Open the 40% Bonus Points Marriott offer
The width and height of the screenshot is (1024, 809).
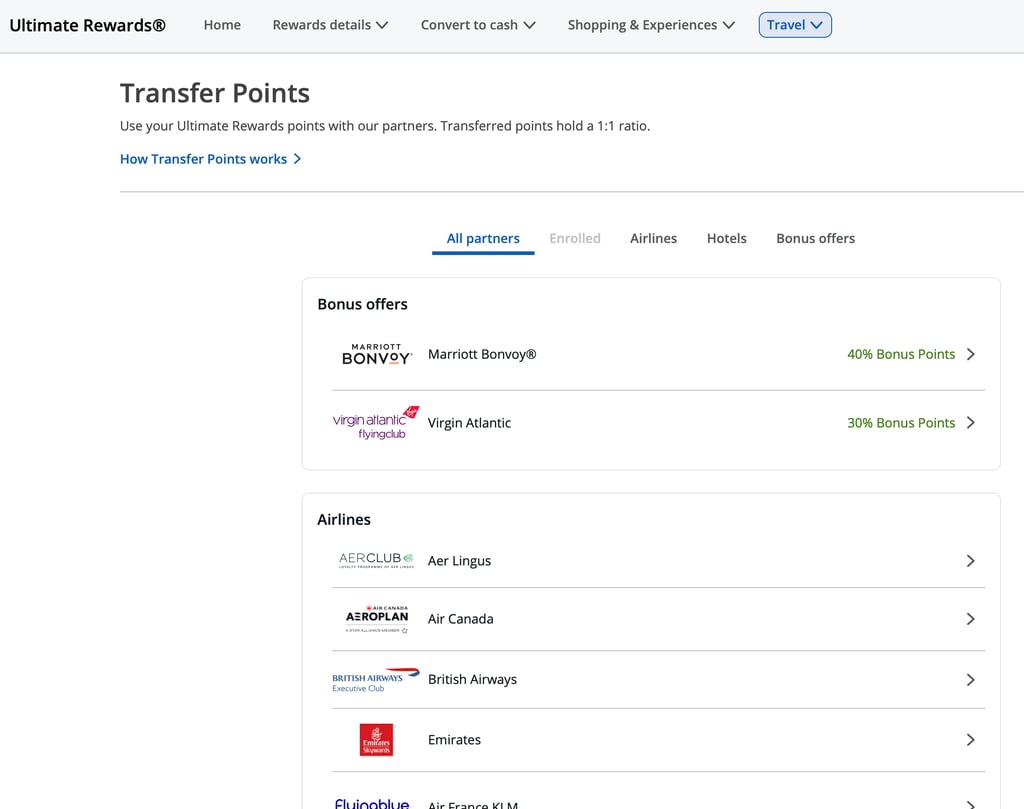[901, 354]
